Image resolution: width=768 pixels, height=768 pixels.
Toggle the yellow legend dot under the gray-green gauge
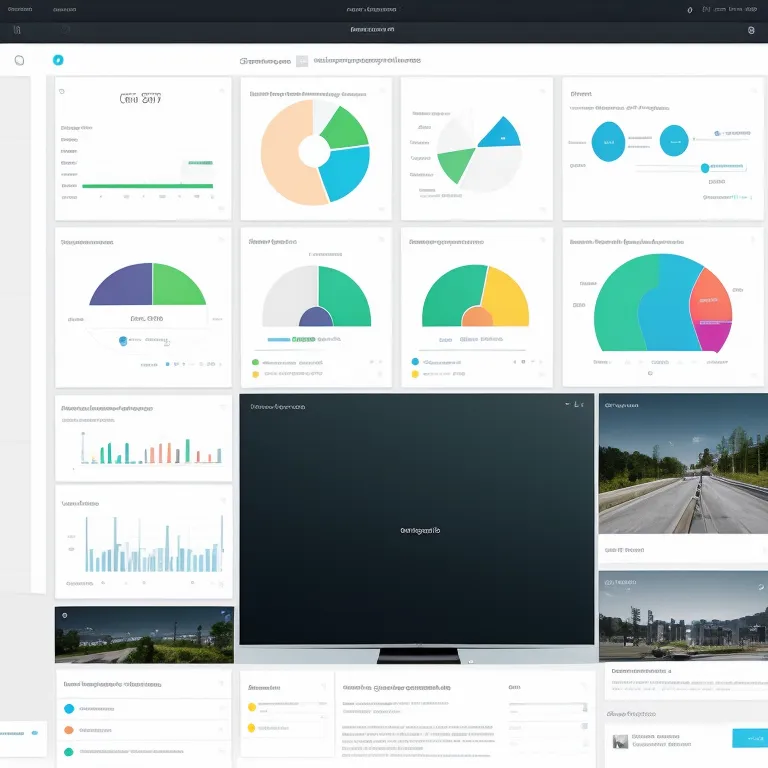[x=255, y=374]
